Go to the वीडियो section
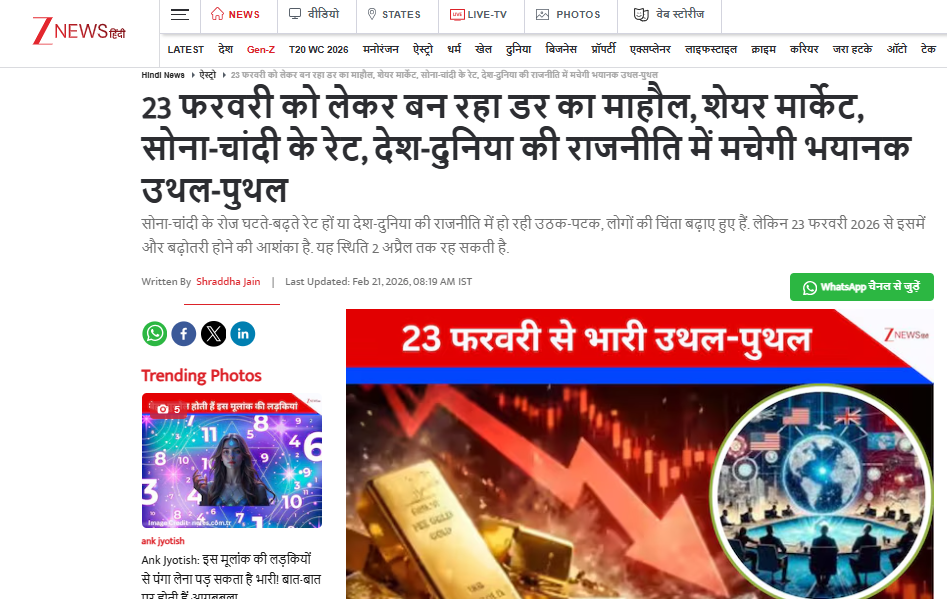Image resolution: width=947 pixels, height=599 pixels. [x=314, y=14]
